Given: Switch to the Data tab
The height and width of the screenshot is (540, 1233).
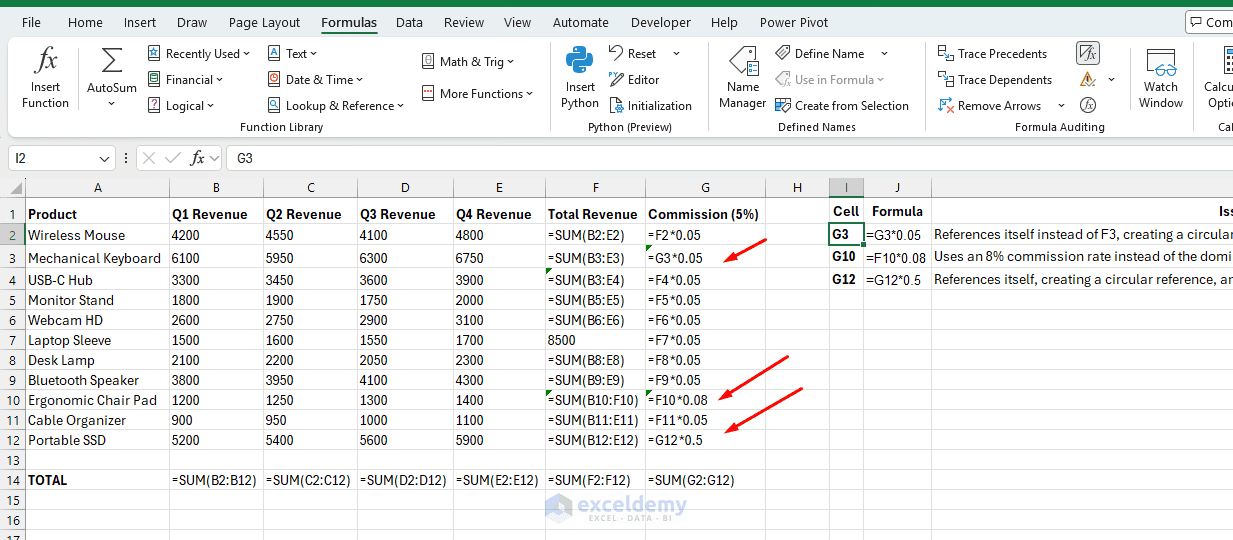Looking at the screenshot, I should (x=409, y=22).
